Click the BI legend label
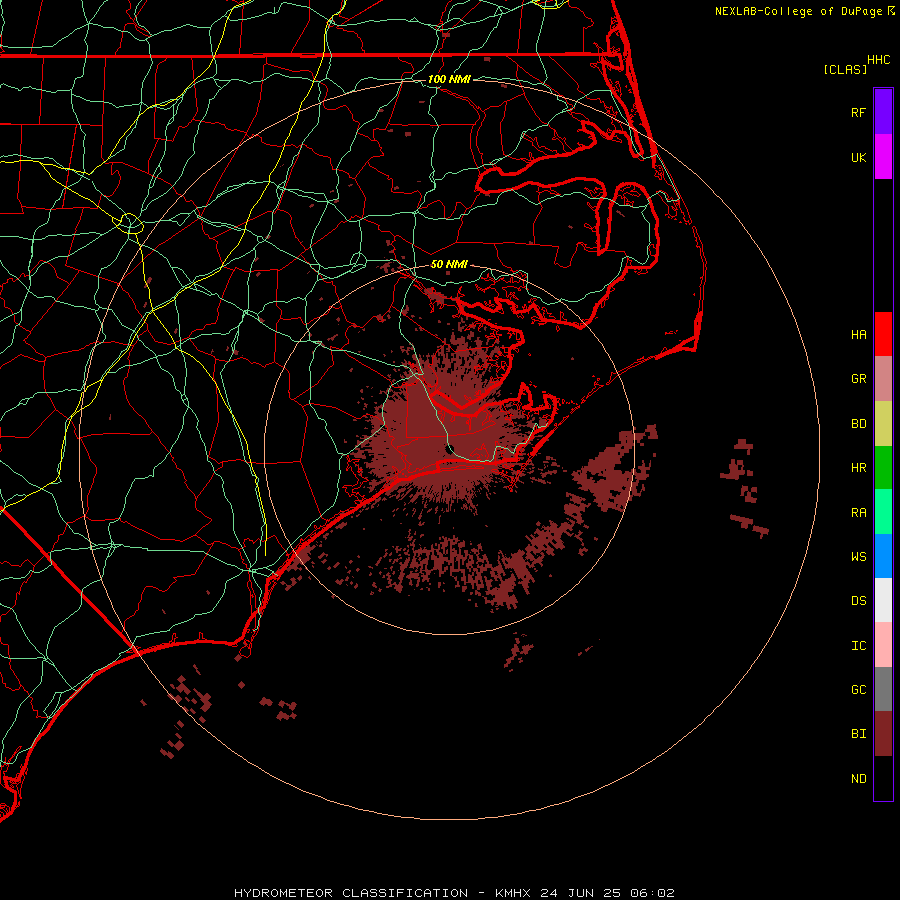This screenshot has width=900, height=900. pos(858,734)
